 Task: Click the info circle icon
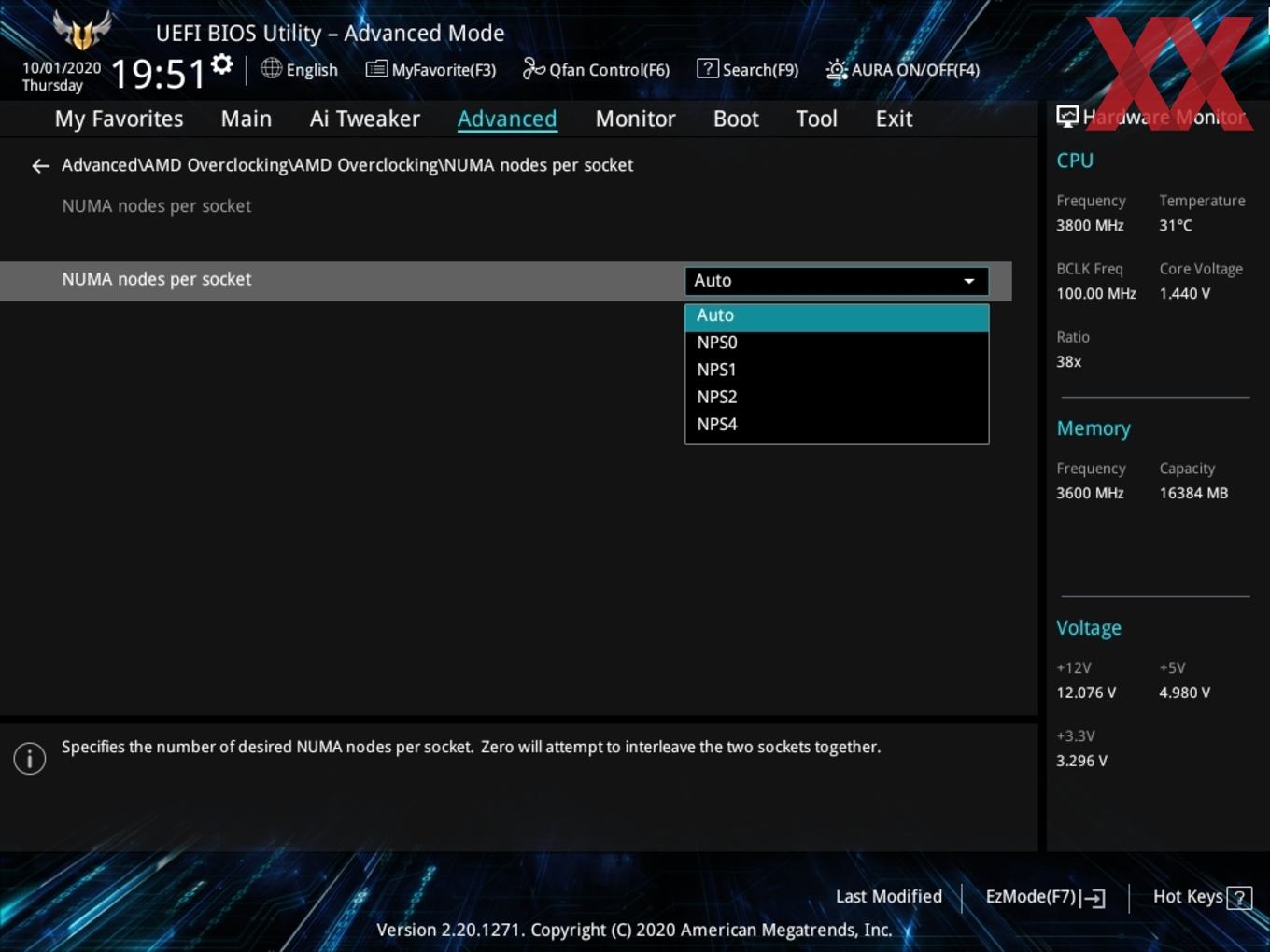[x=30, y=758]
